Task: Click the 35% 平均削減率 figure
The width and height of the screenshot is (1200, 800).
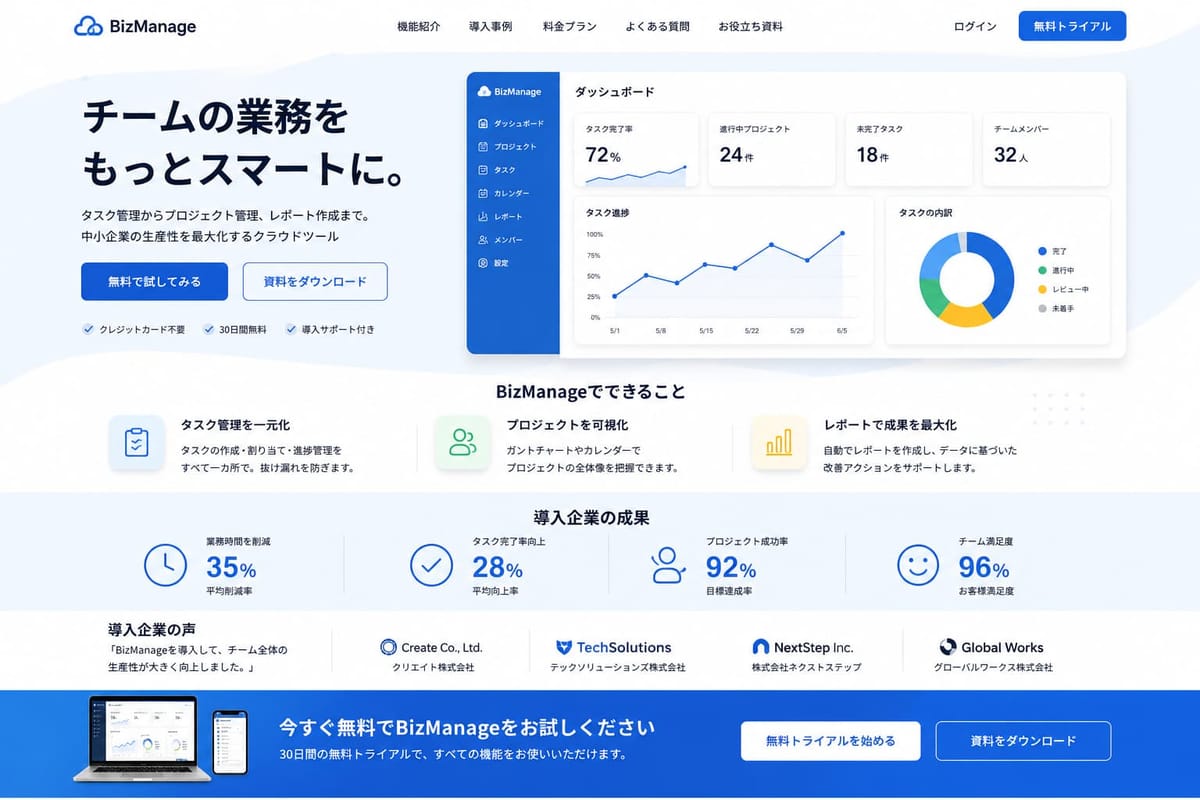Action: (231, 568)
